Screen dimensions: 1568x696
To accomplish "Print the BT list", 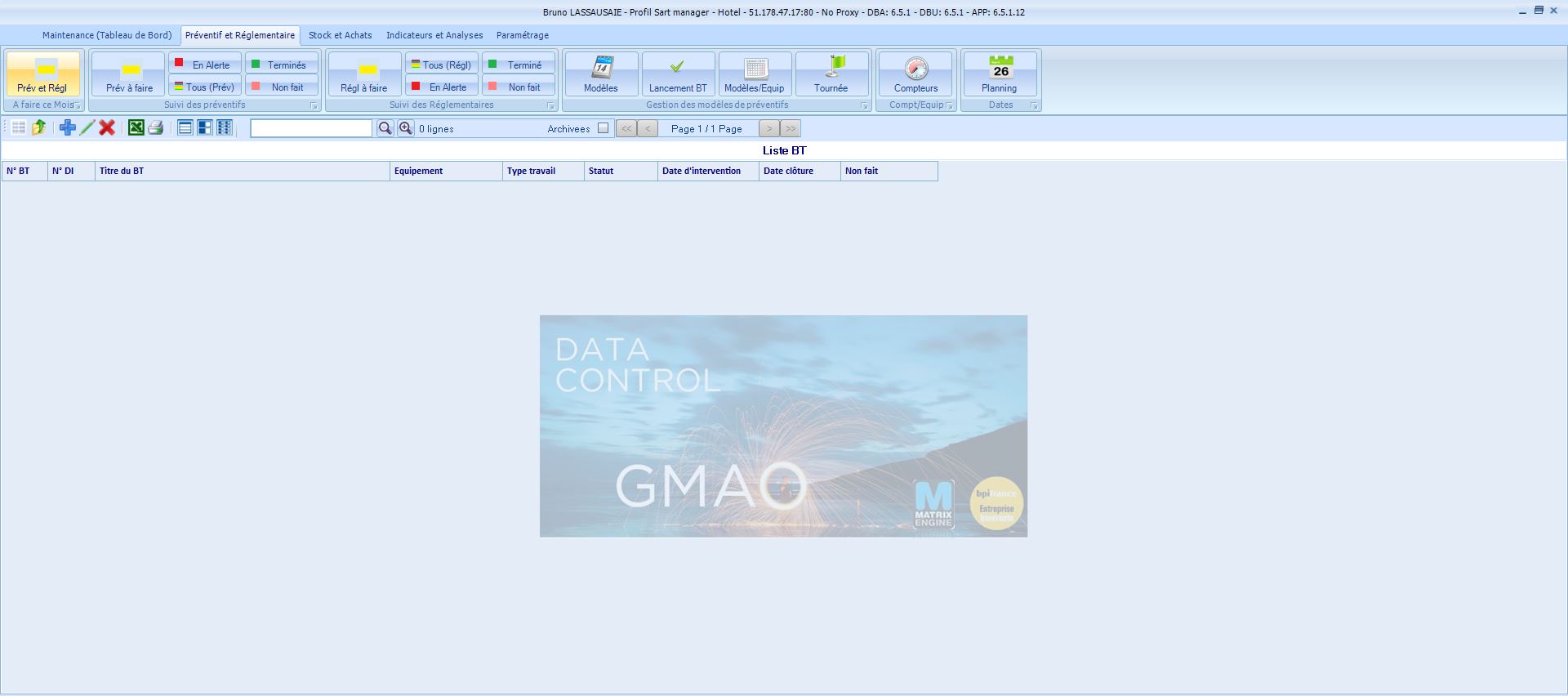I will (156, 127).
